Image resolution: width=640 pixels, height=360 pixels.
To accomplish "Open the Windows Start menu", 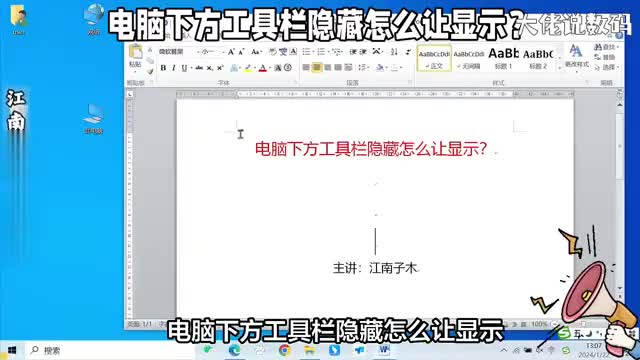I will pos(12,350).
